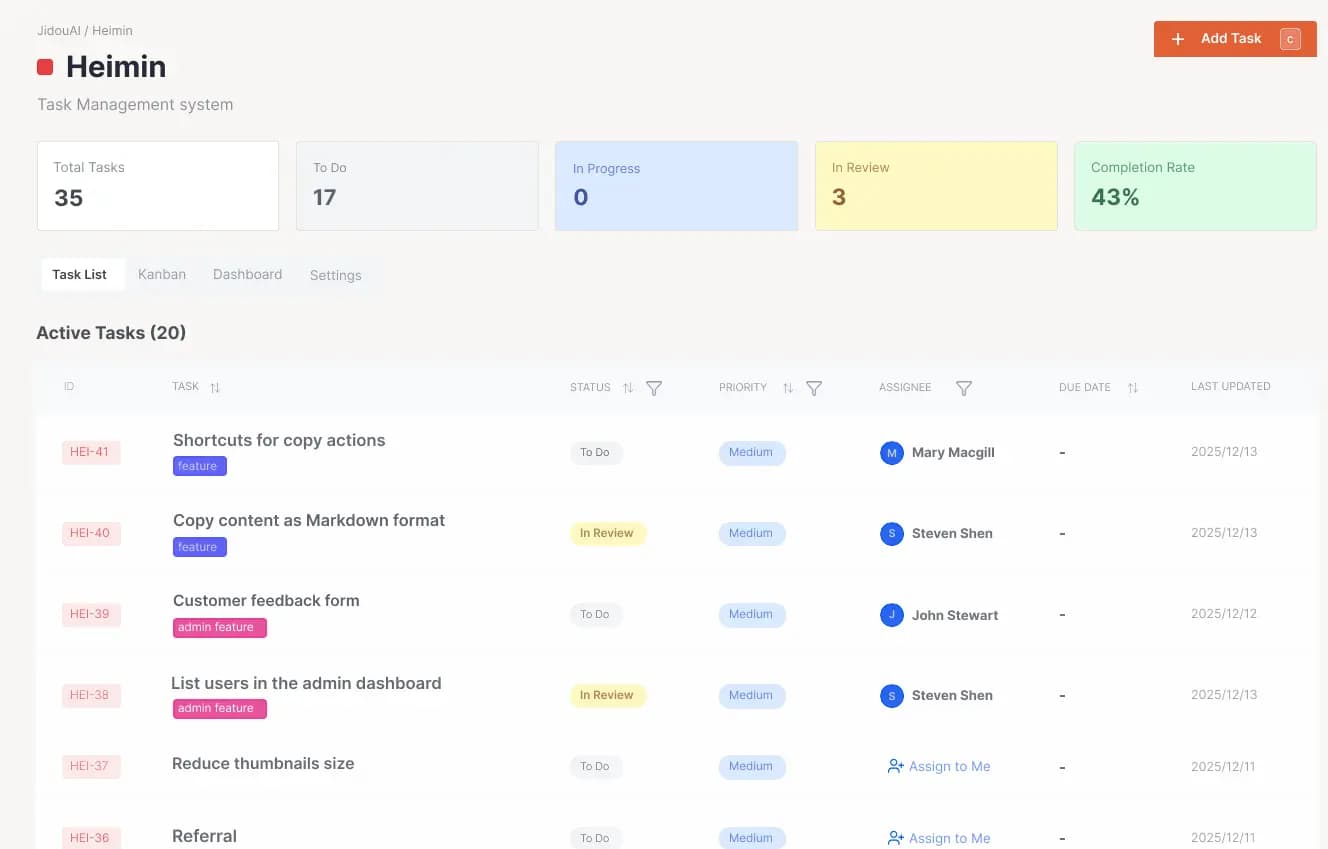Click the person icon next to Assign to Me on HEI-36
The height and width of the screenshot is (849, 1328).
(893, 837)
